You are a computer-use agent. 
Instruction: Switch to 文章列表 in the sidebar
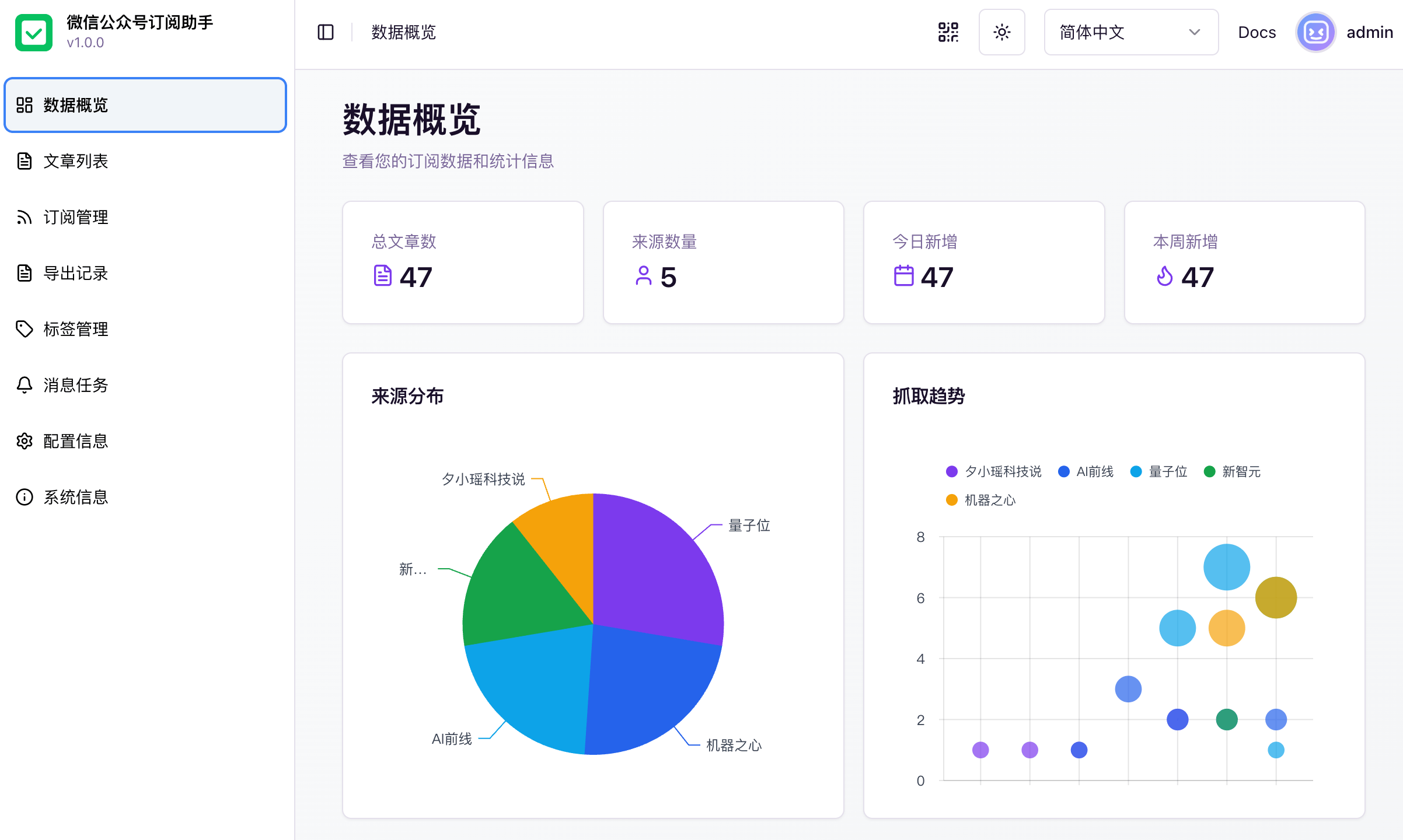(76, 161)
